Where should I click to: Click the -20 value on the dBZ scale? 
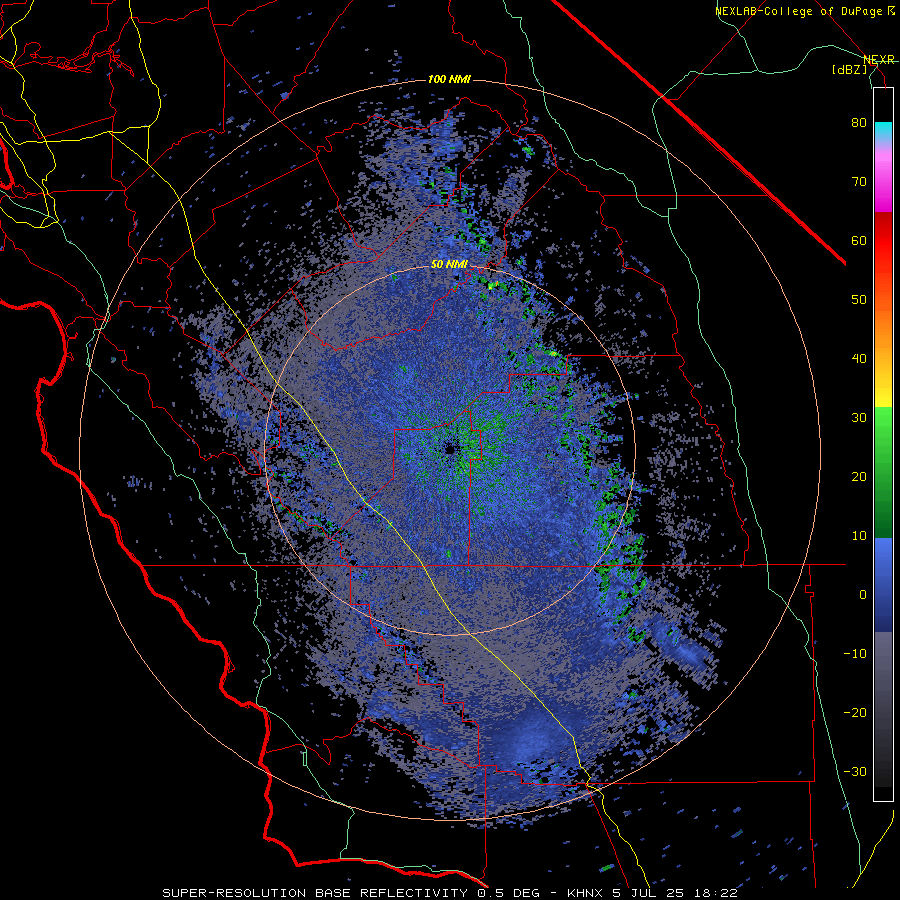coord(855,713)
